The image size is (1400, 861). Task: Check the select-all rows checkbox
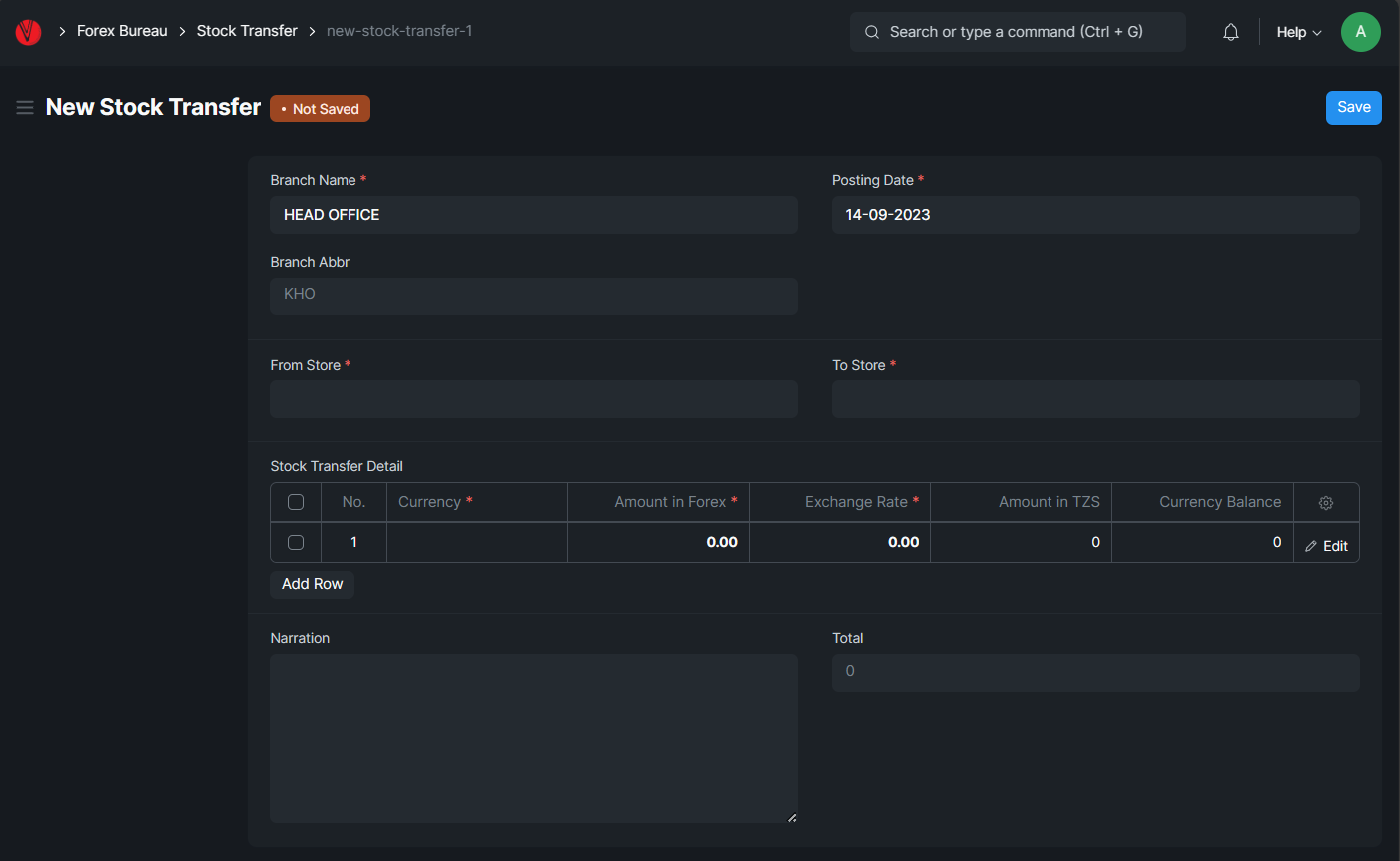(296, 502)
